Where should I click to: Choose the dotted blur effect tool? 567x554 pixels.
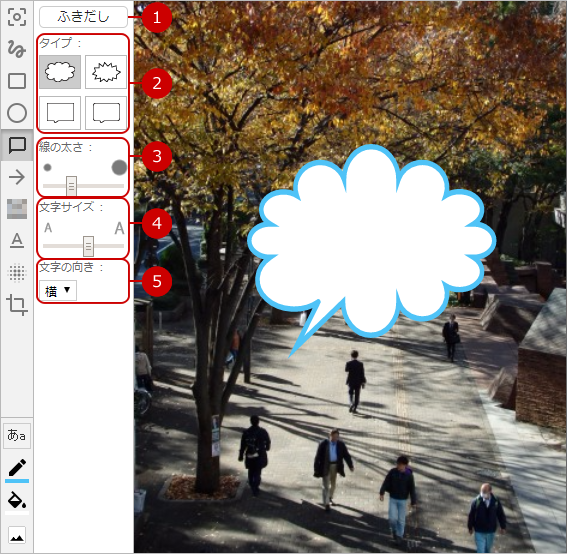(17, 272)
